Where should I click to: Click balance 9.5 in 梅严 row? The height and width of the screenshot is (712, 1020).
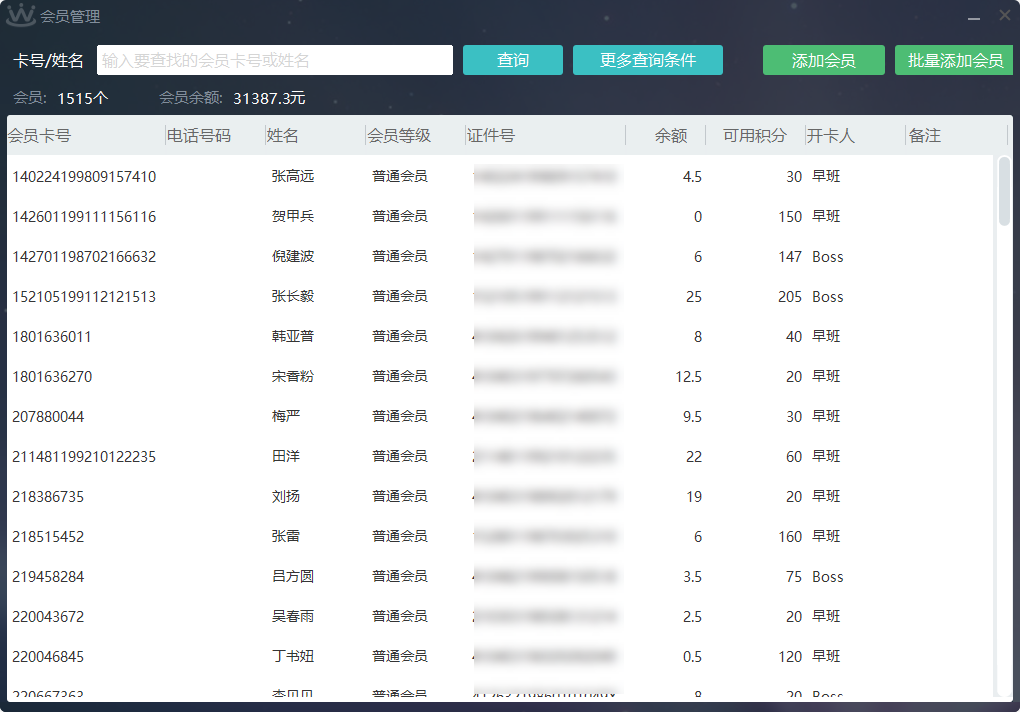pos(692,417)
